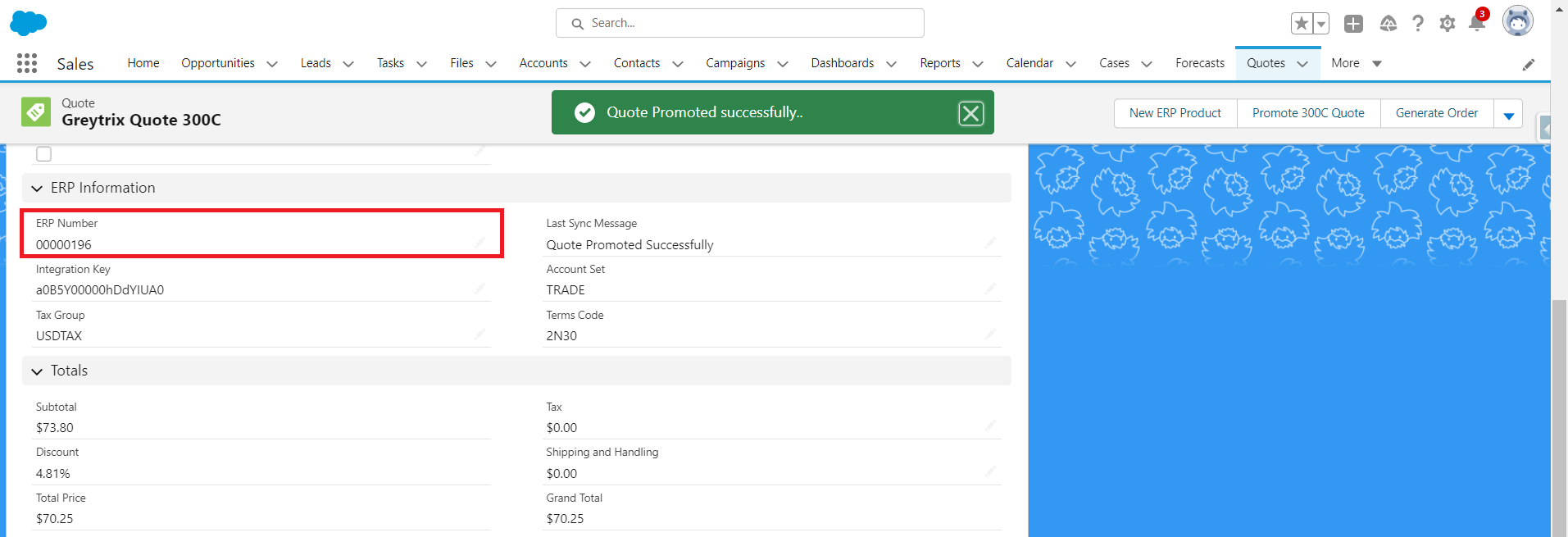This screenshot has height=537, width=1568.
Task: Edit the Shipping and Handling pencil
Action: pyautogui.click(x=990, y=471)
